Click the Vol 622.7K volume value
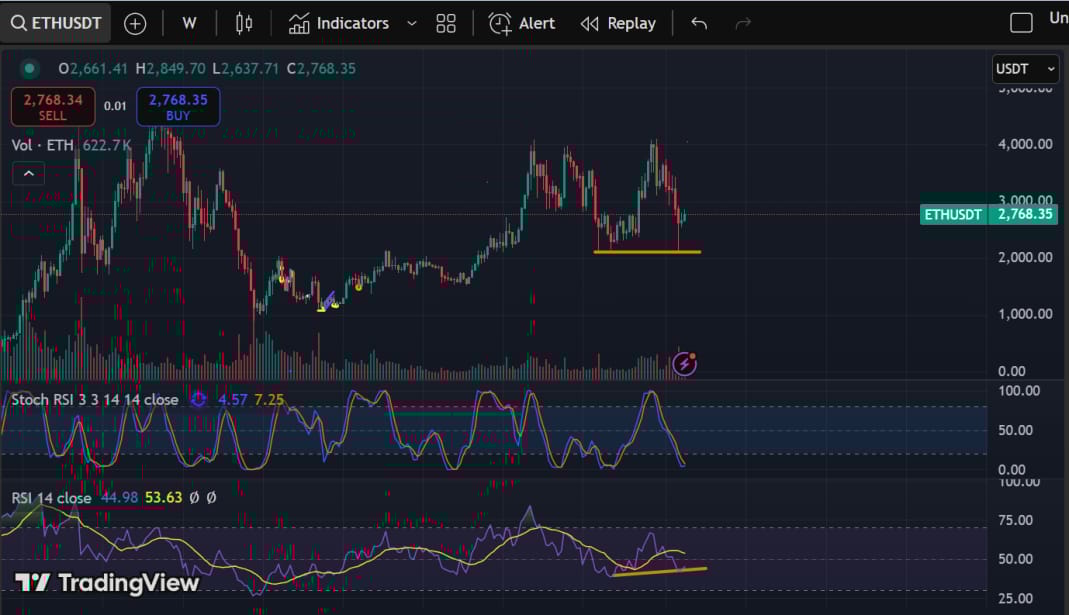The width and height of the screenshot is (1069, 615). (107, 145)
